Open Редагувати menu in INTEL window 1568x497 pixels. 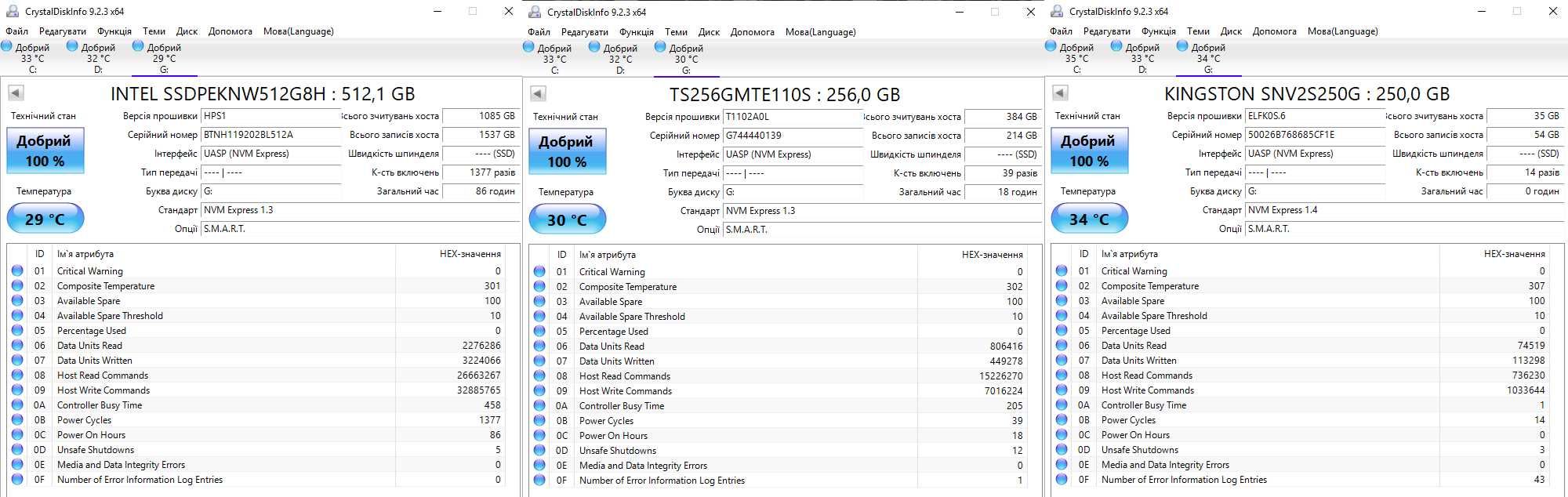click(x=63, y=31)
